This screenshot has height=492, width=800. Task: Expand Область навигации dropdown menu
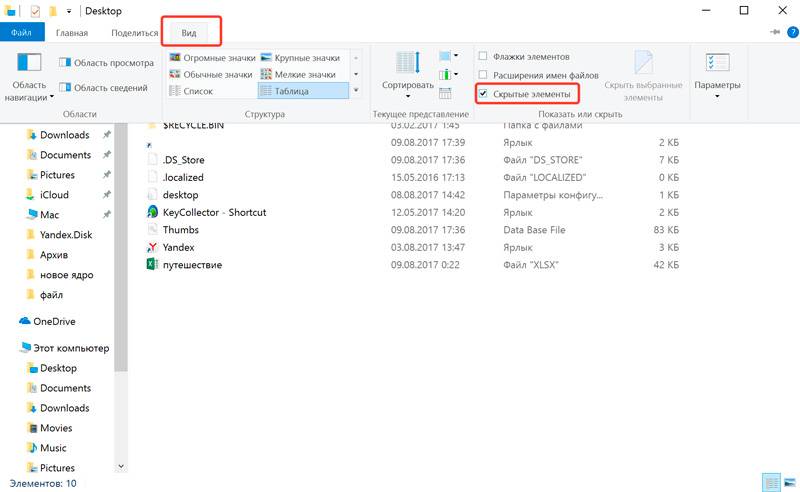[x=50, y=98]
